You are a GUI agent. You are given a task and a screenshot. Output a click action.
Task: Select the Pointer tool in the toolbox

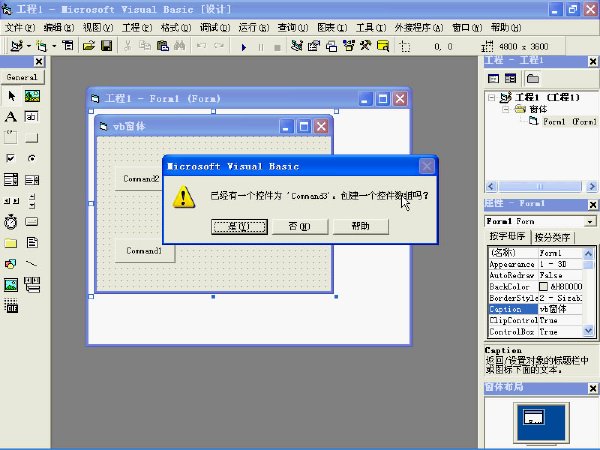[x=11, y=96]
